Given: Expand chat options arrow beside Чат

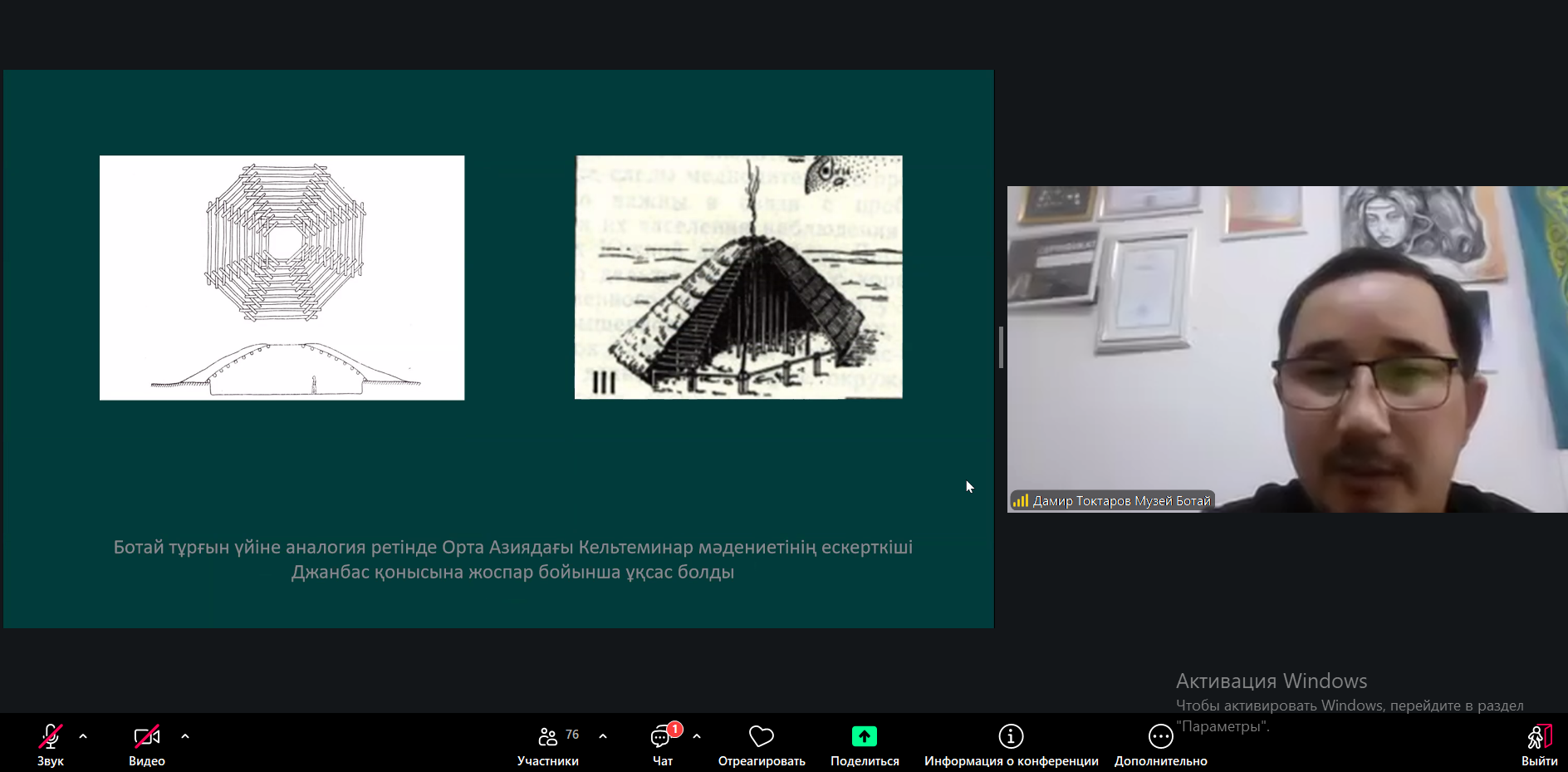Looking at the screenshot, I should click(697, 736).
